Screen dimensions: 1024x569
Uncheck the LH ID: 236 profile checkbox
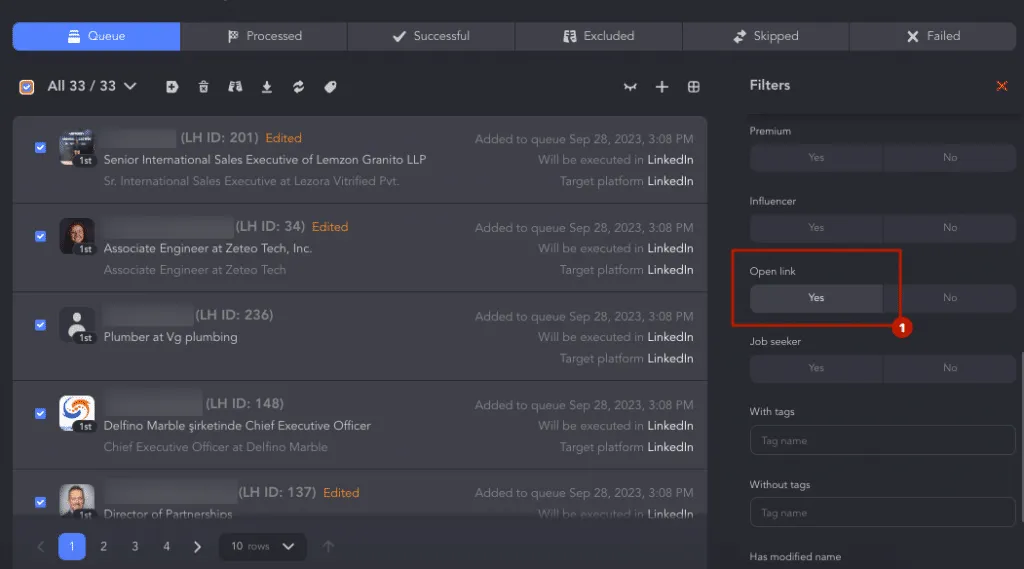pyautogui.click(x=40, y=325)
